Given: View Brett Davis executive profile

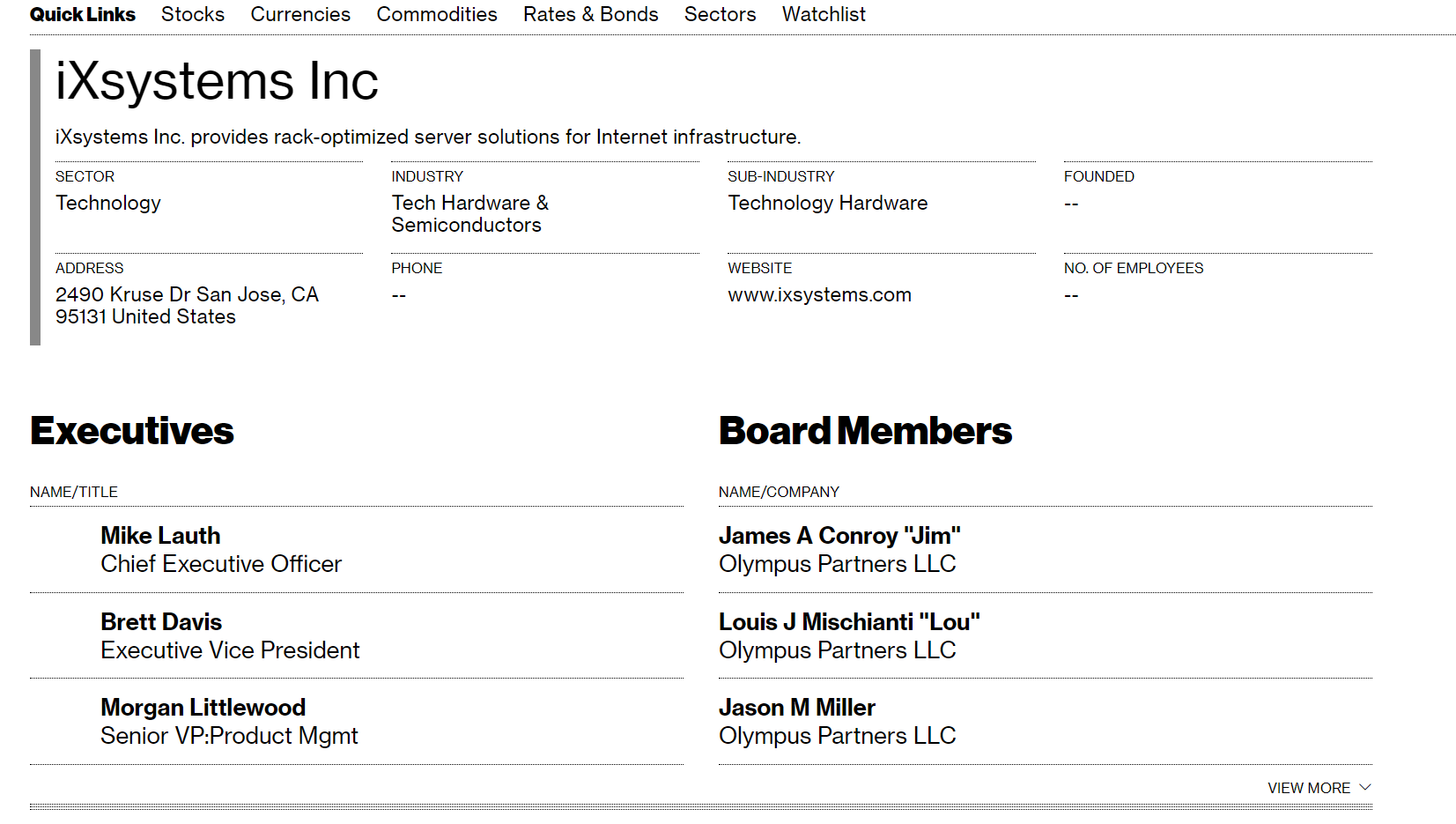Looking at the screenshot, I should (x=161, y=622).
